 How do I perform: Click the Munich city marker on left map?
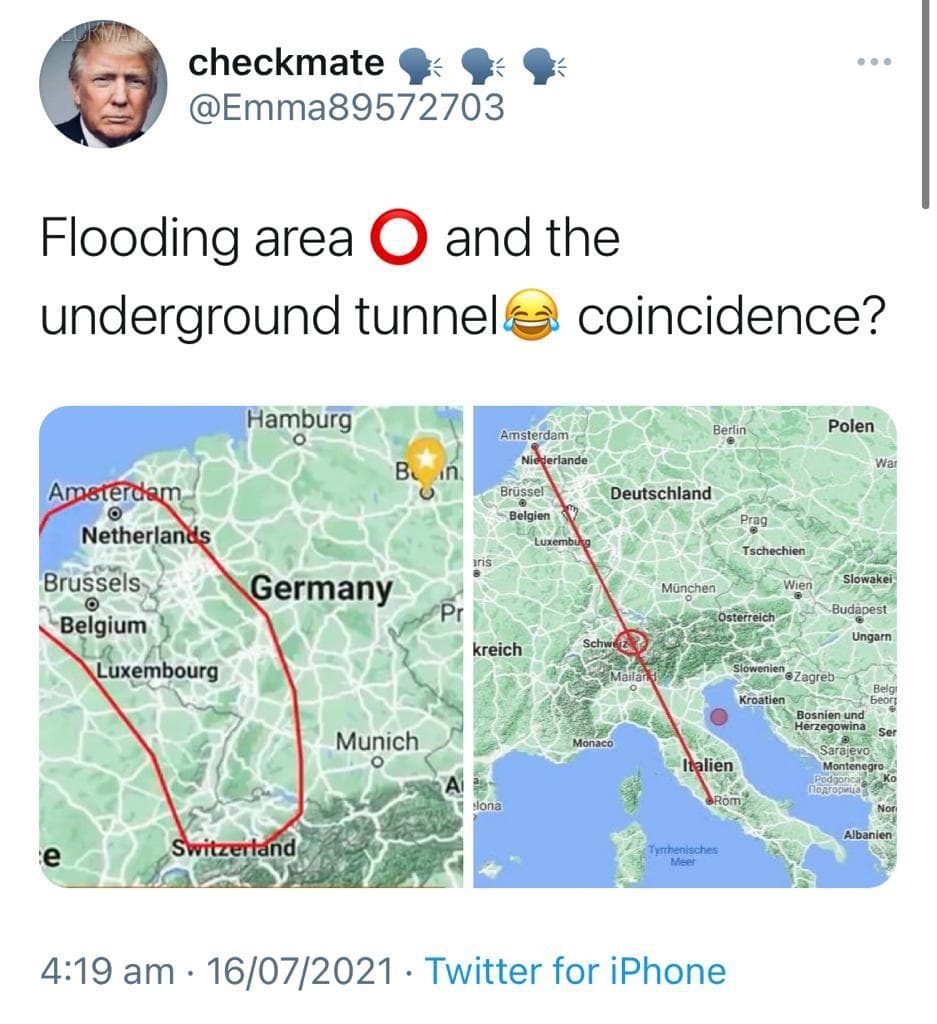tap(376, 762)
